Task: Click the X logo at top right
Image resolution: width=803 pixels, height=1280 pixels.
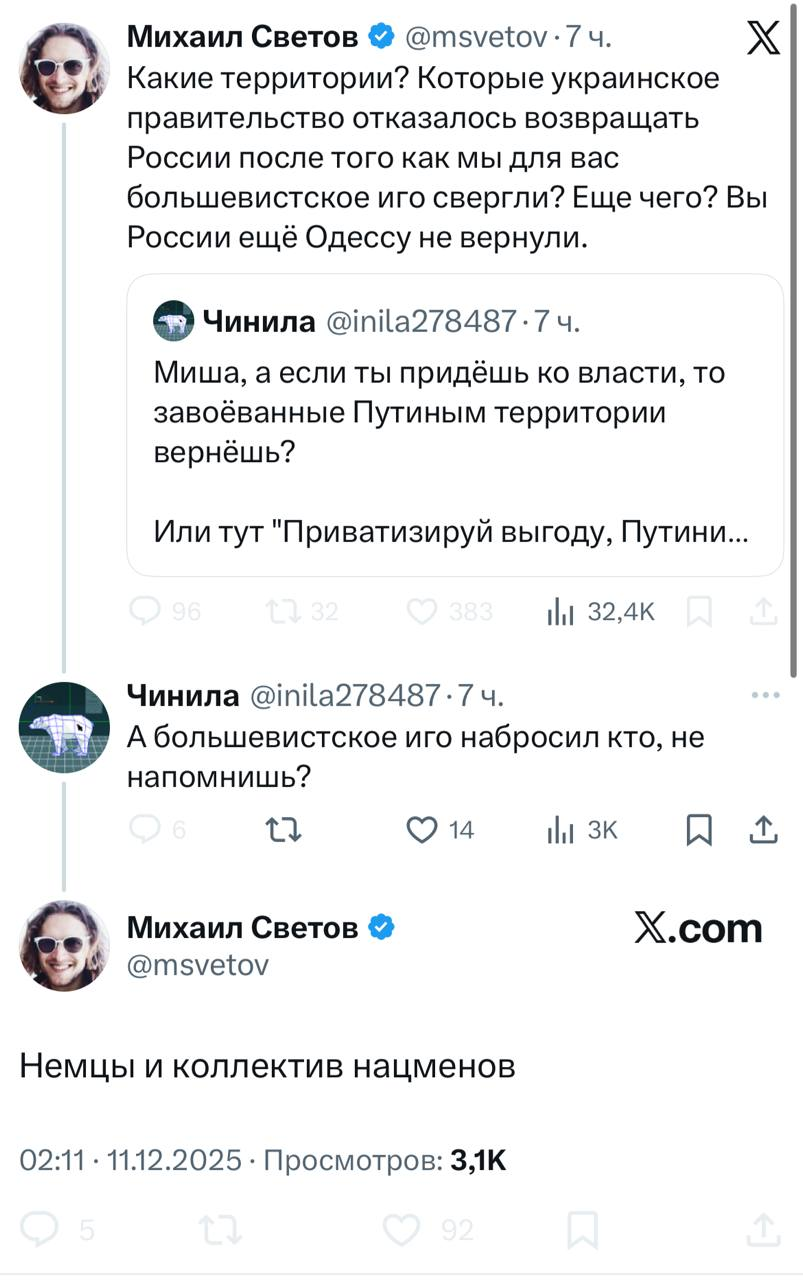Action: click(765, 40)
